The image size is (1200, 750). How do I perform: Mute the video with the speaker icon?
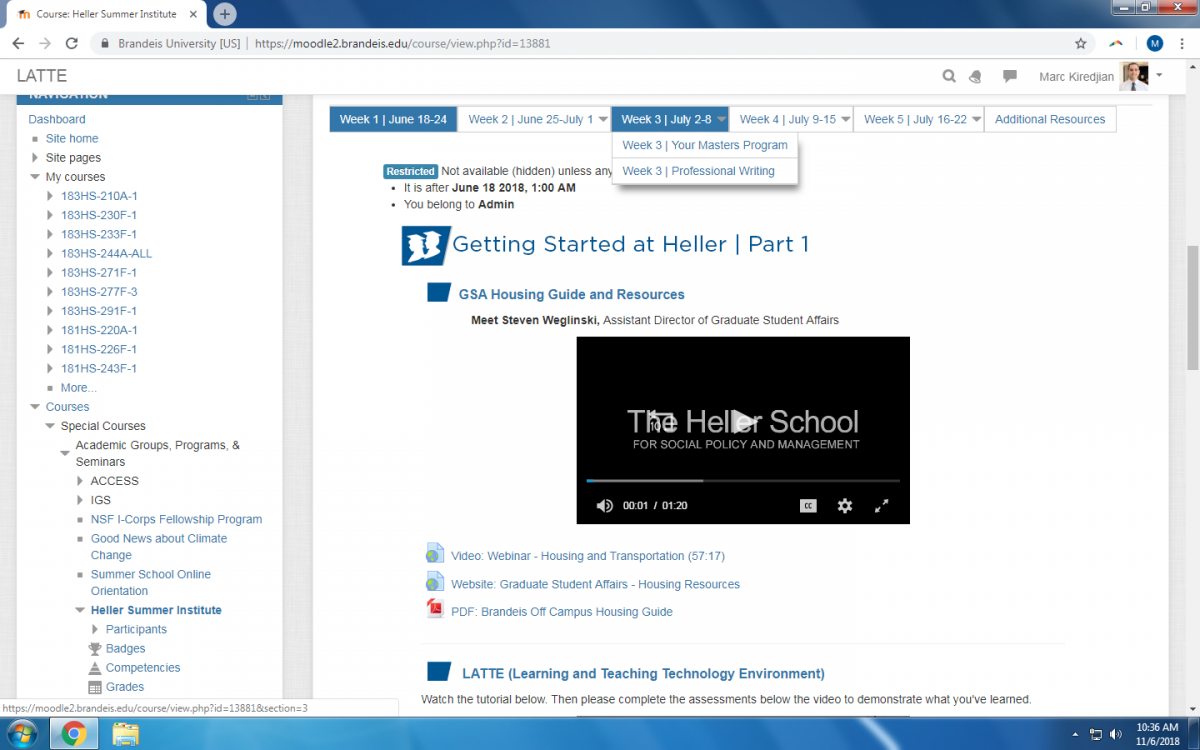click(604, 506)
